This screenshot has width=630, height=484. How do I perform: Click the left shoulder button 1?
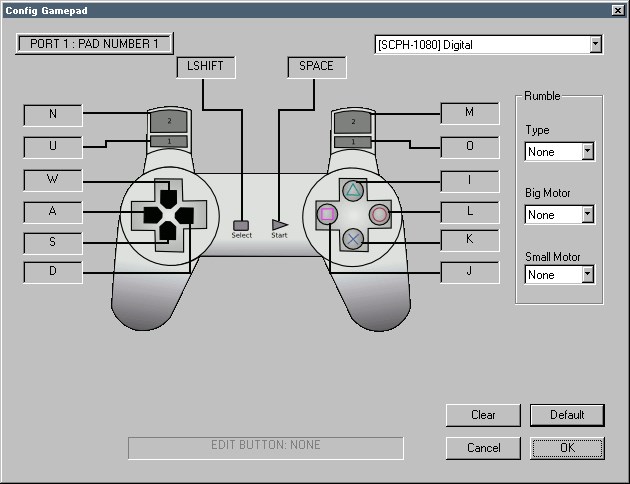(169, 141)
